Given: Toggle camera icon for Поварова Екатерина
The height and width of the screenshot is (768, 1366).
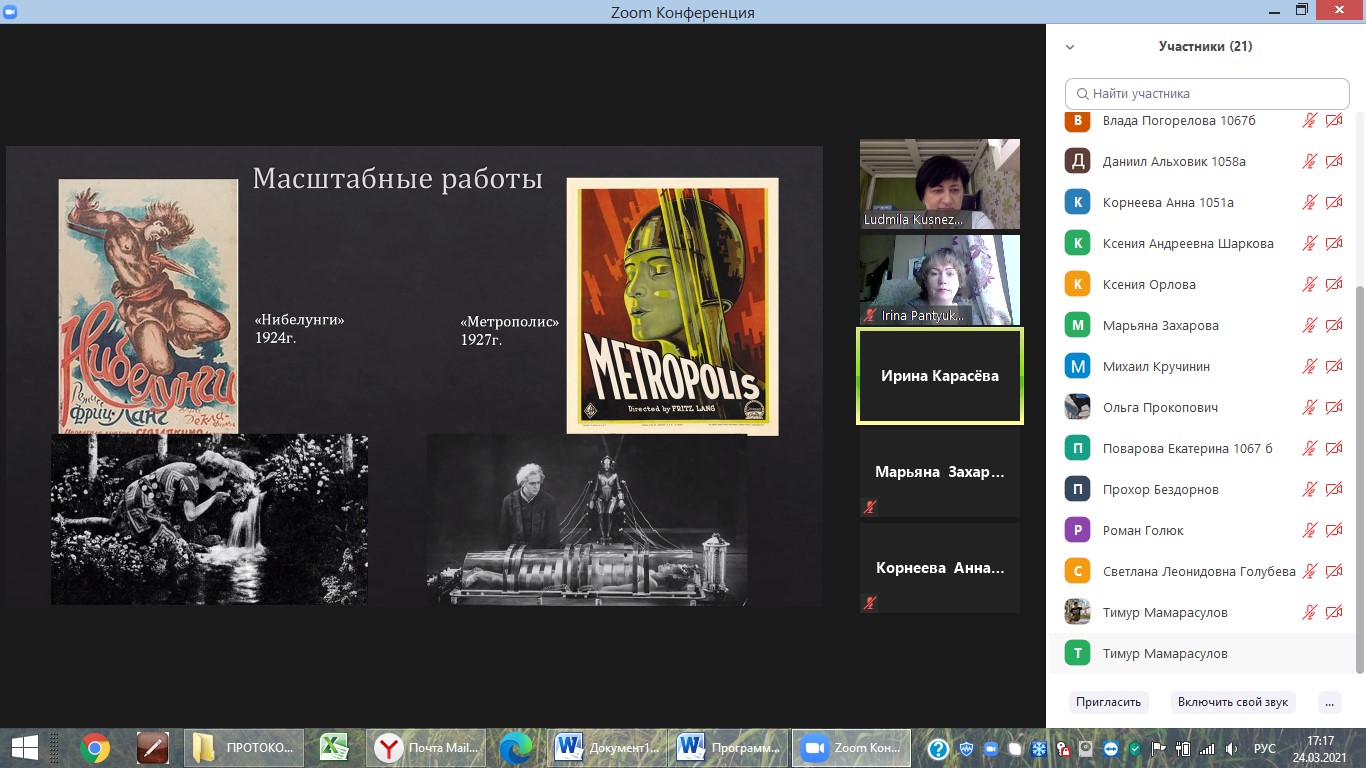Looking at the screenshot, I should click(1334, 448).
